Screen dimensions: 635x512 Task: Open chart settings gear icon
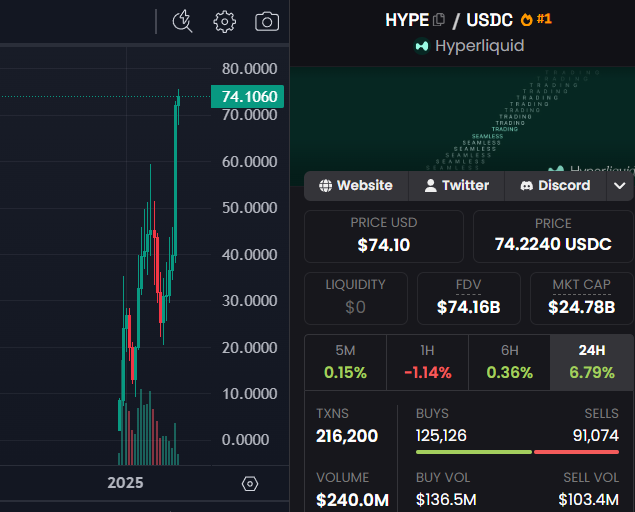(224, 21)
